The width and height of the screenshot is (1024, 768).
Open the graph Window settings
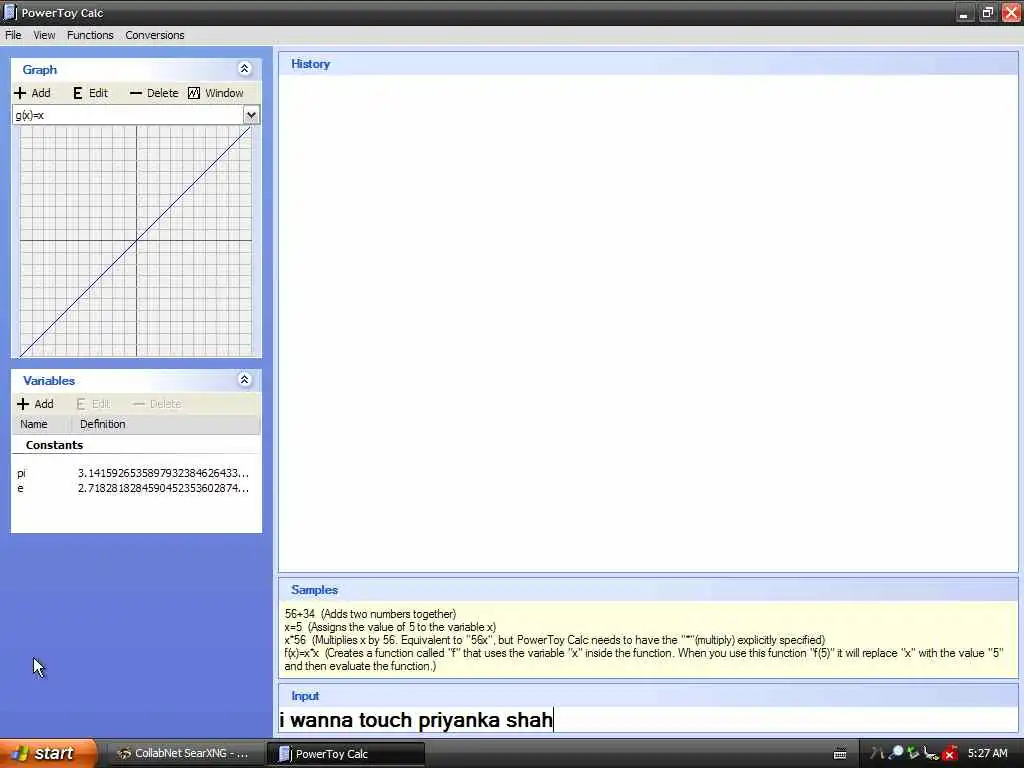[x=216, y=93]
